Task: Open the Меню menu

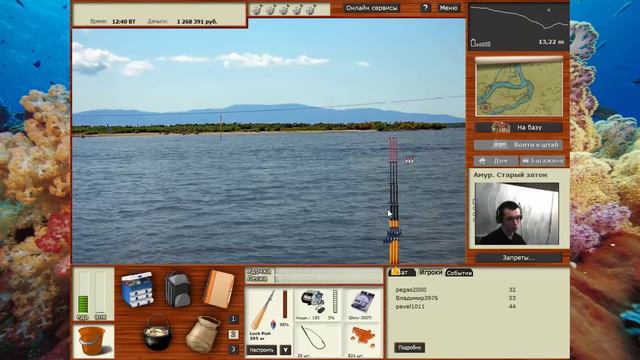Action: coord(449,8)
